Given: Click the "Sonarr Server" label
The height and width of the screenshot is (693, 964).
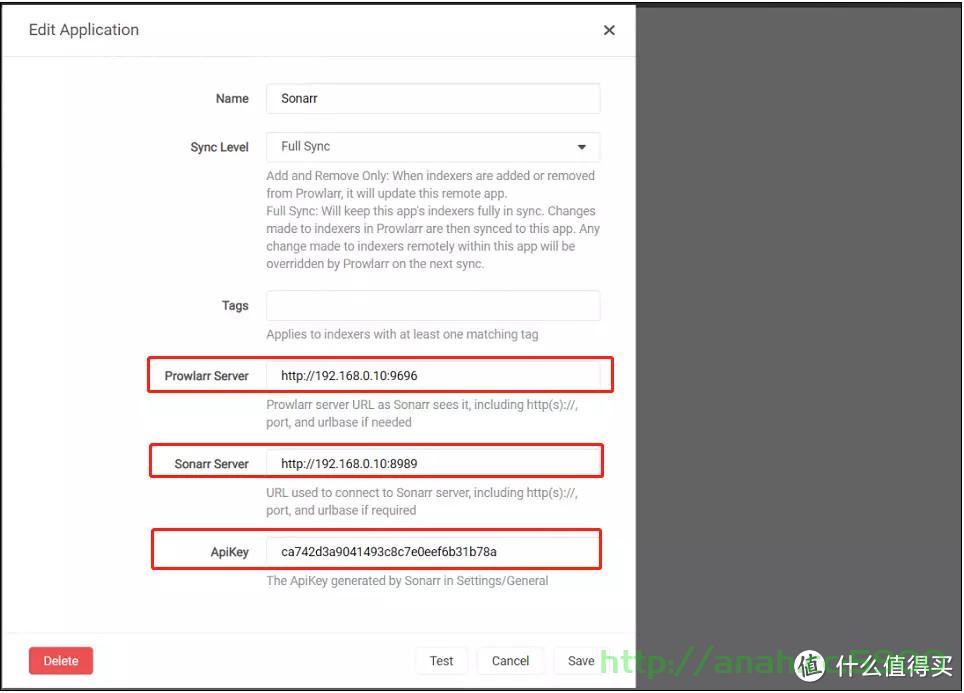Looking at the screenshot, I should [211, 464].
